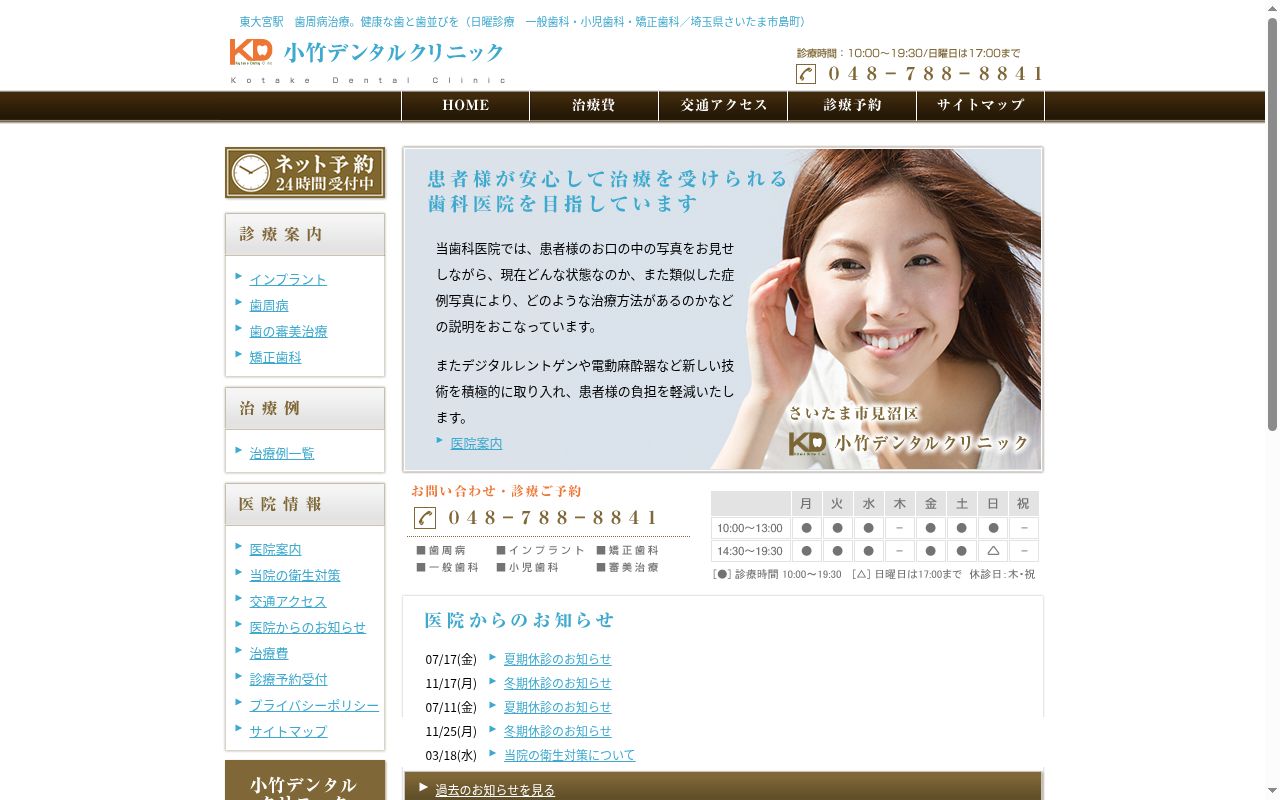Click the 医院からのお知らせ section heading
This screenshot has height=800, width=1280.
[x=519, y=620]
